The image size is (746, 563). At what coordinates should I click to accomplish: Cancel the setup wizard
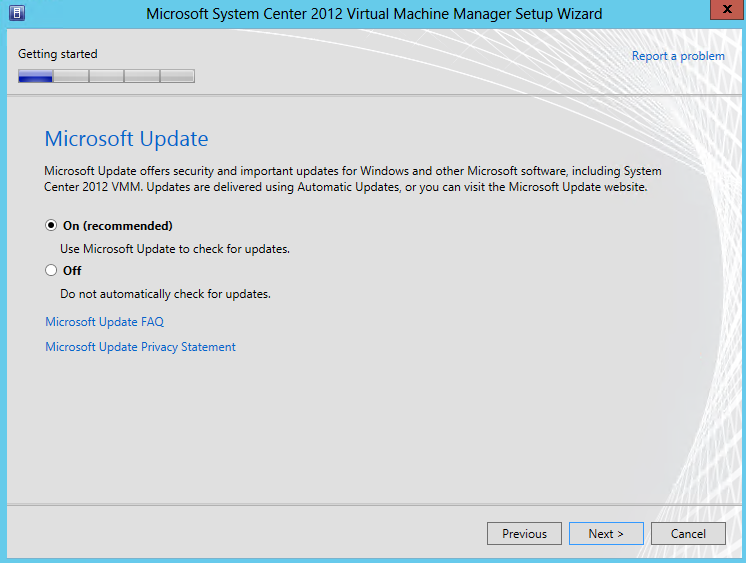click(688, 533)
